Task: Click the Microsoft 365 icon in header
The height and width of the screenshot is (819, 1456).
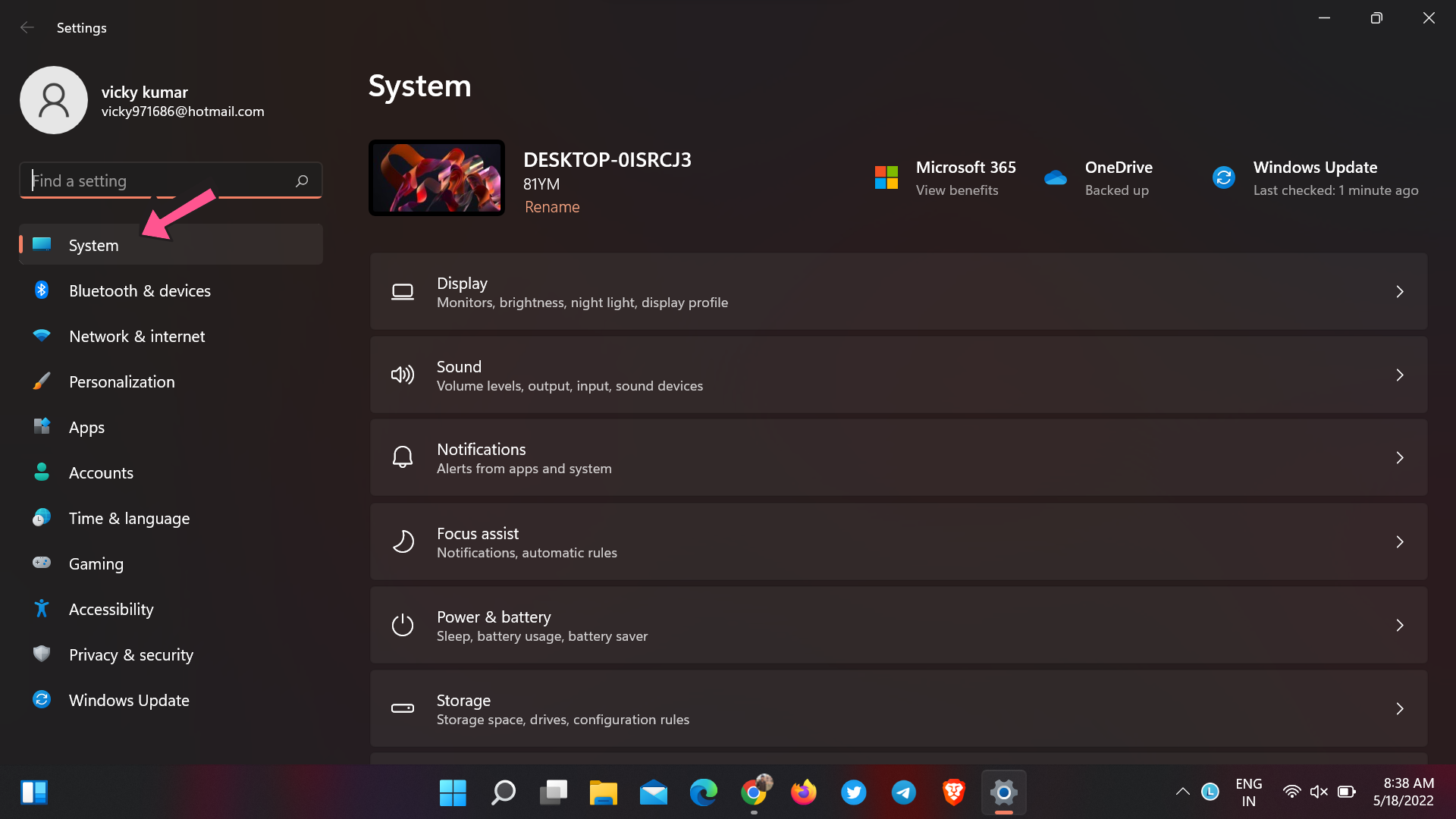Action: coord(884,177)
